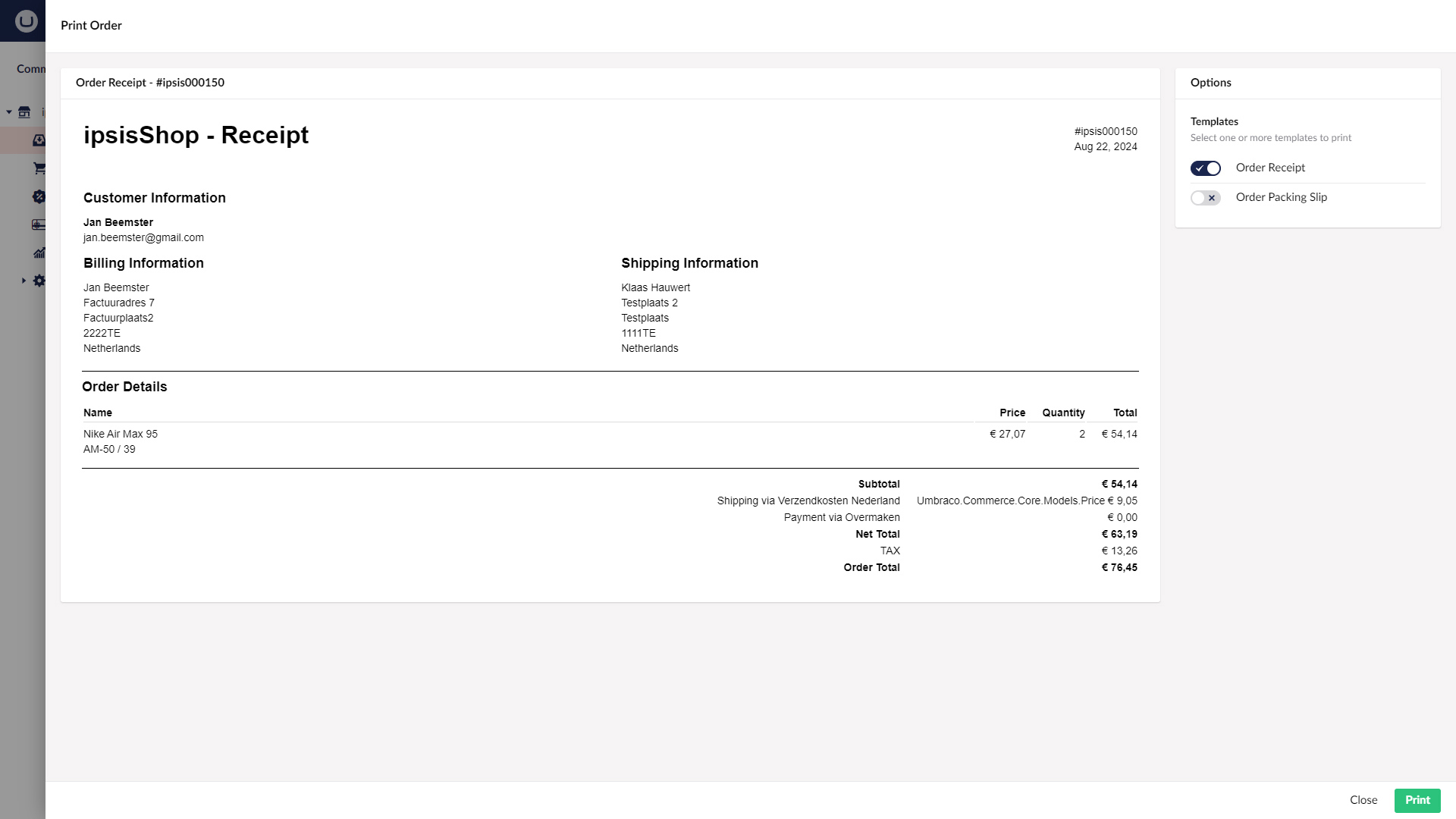Viewport: 1456px width, 819px height.
Task: Open the Orders inbox icon in sidebar
Action: pos(39,140)
